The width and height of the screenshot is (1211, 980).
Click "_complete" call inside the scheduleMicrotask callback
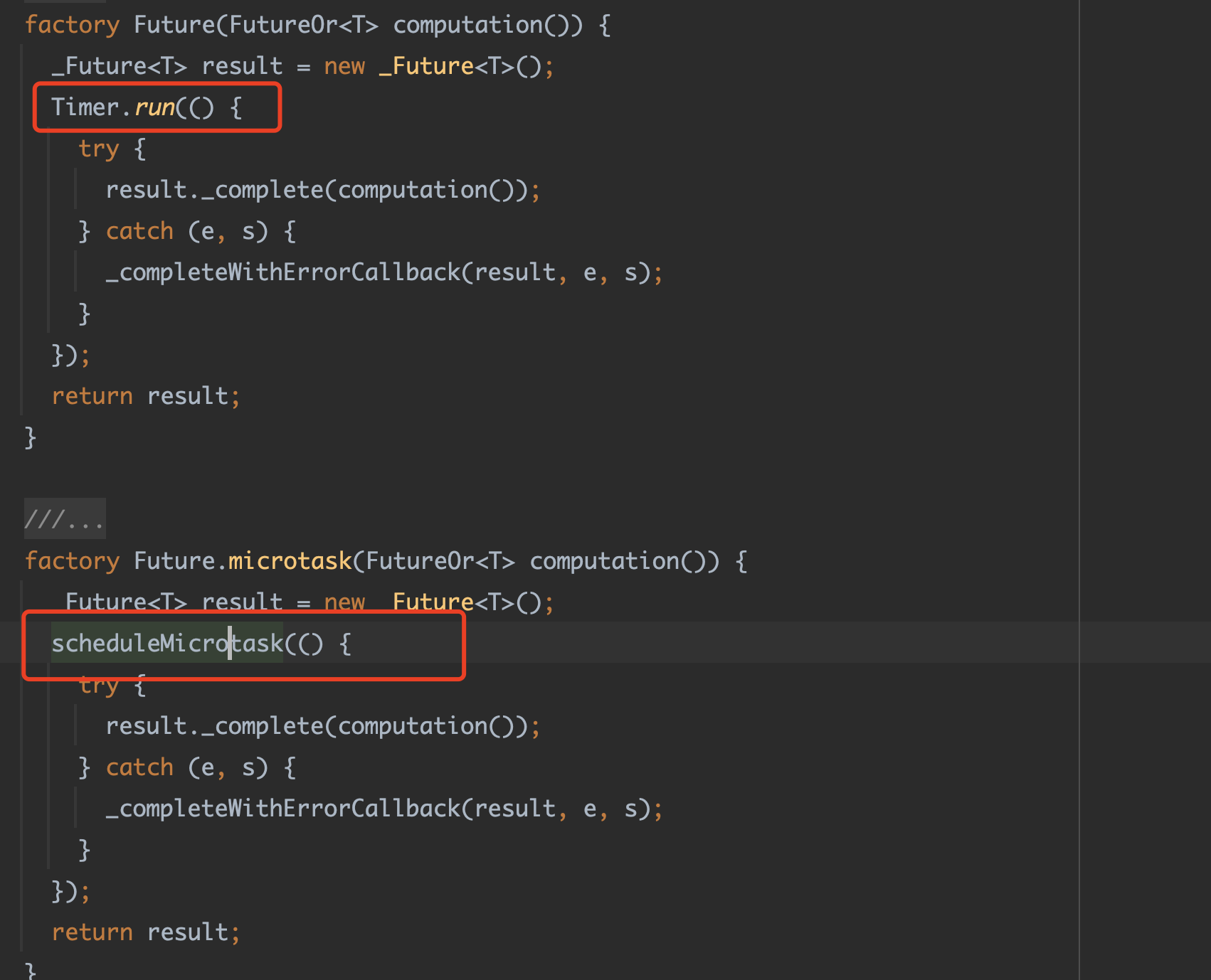pyautogui.click(x=263, y=726)
